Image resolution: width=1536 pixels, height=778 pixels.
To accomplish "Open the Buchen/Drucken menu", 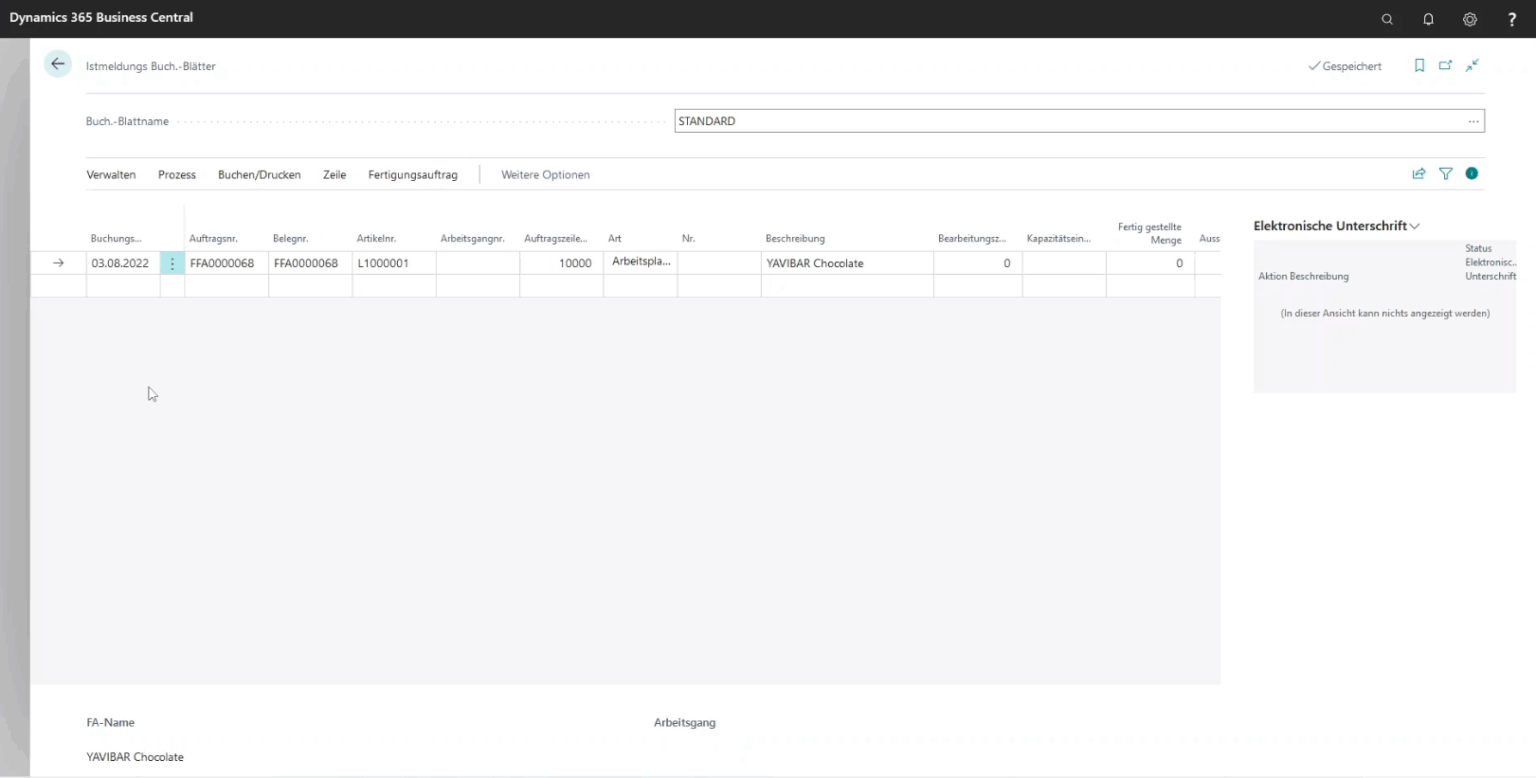I will (258, 174).
